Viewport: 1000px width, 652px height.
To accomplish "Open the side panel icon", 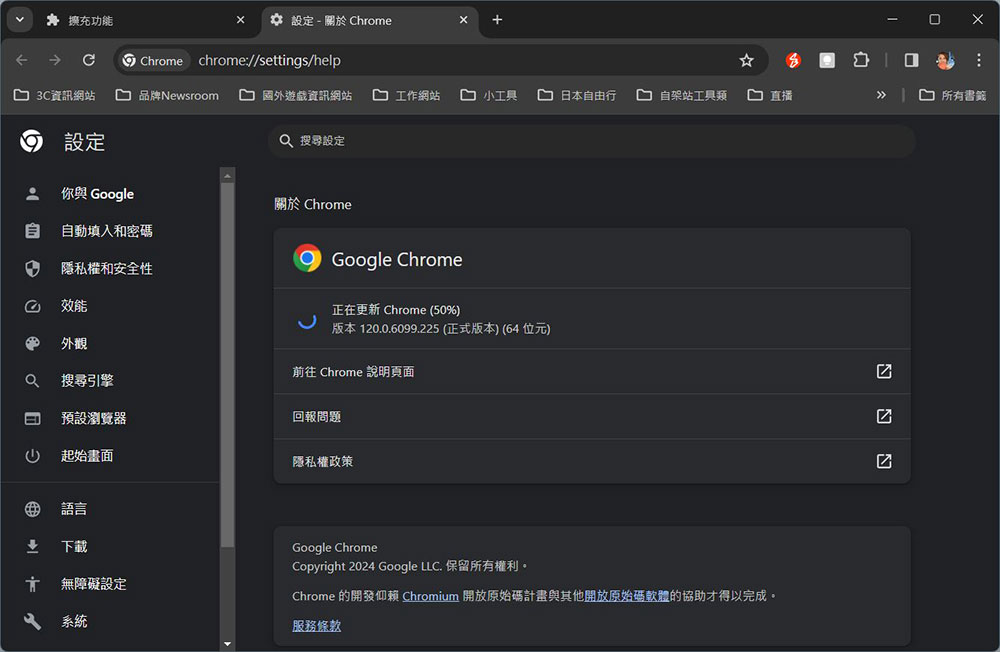I will 911,60.
